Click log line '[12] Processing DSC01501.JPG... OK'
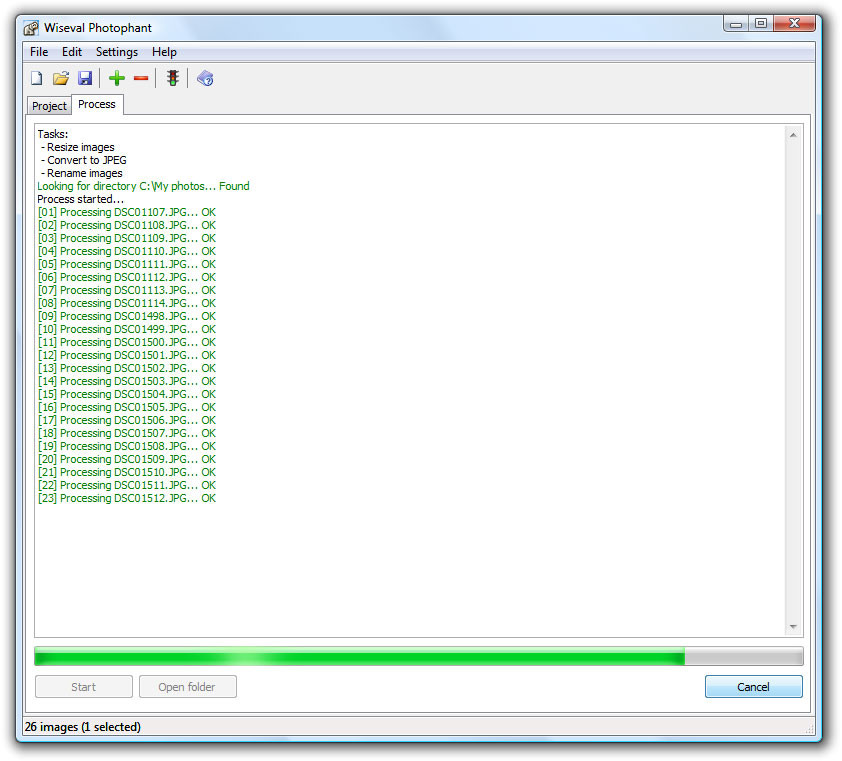The height and width of the screenshot is (761, 842). 127,355
